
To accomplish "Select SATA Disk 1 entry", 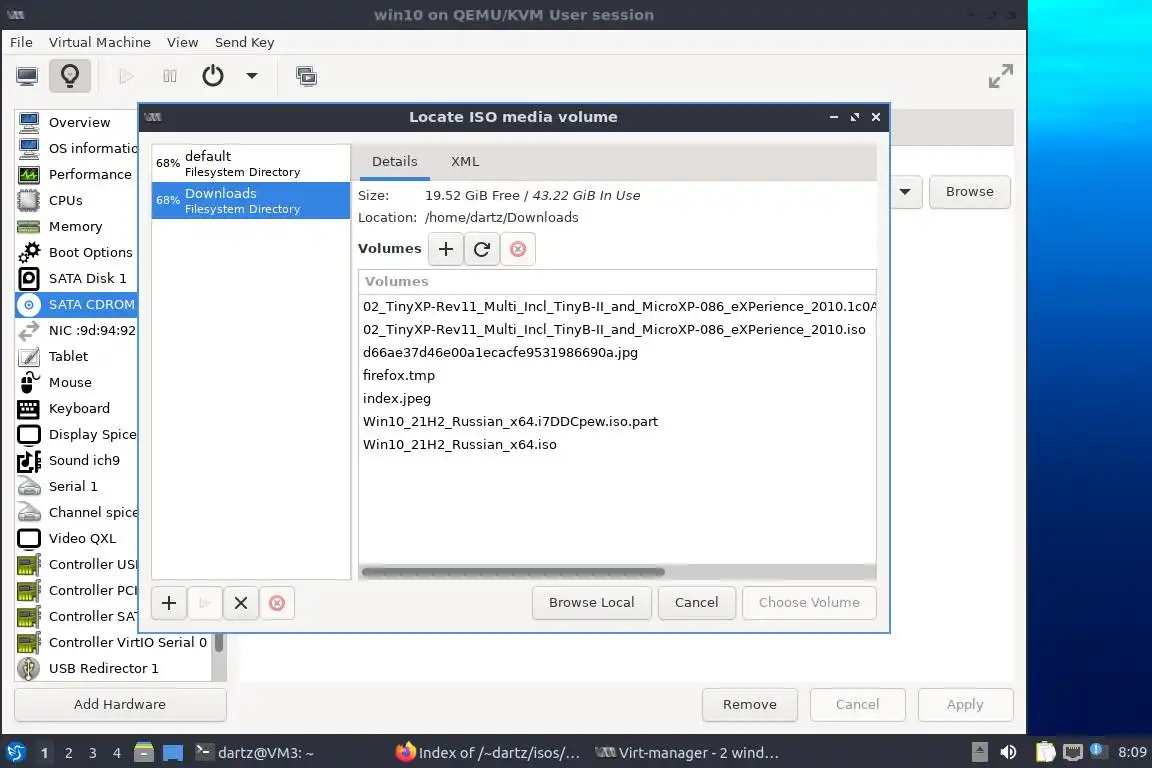I will click(76, 279).
